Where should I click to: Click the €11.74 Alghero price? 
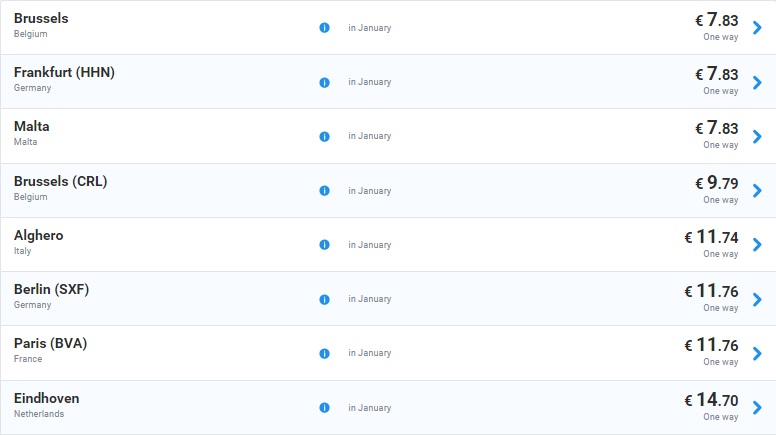pyautogui.click(x=711, y=237)
